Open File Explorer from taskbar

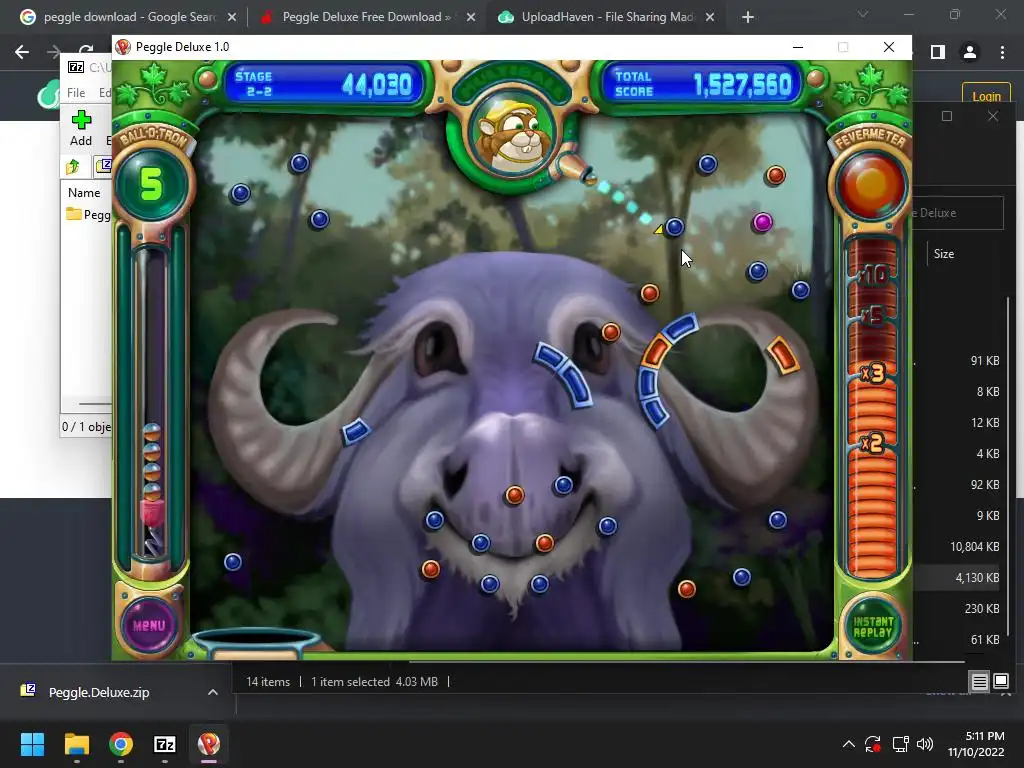click(76, 744)
